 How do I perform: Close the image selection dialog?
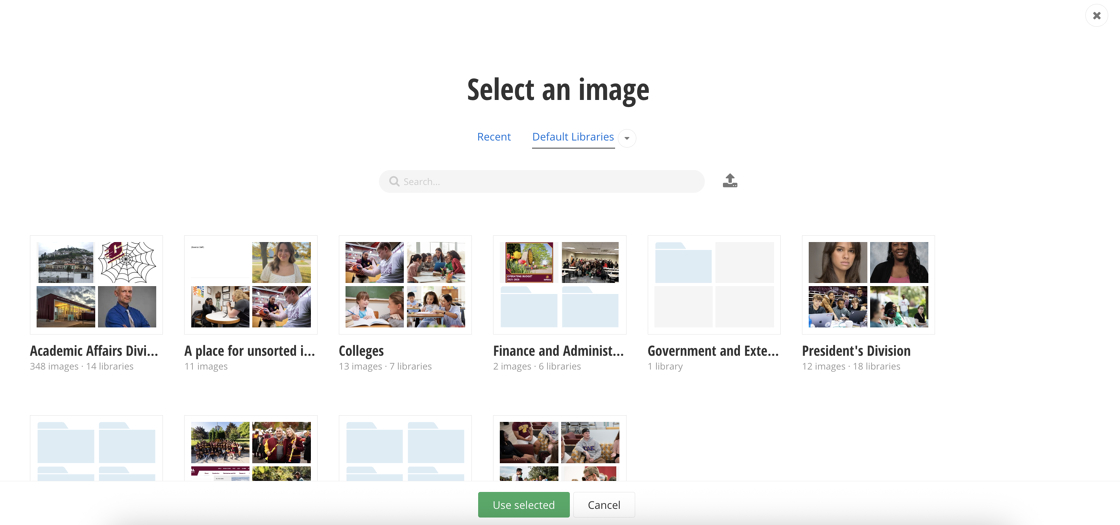click(x=1096, y=16)
